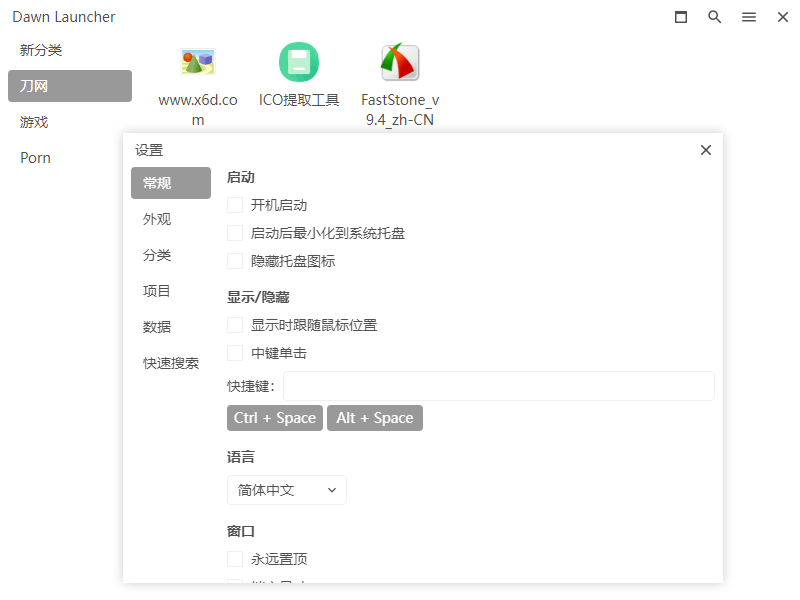Image resolution: width=800 pixels, height=600 pixels.
Task: Switch to the 项目 settings tab
Action: point(157,291)
